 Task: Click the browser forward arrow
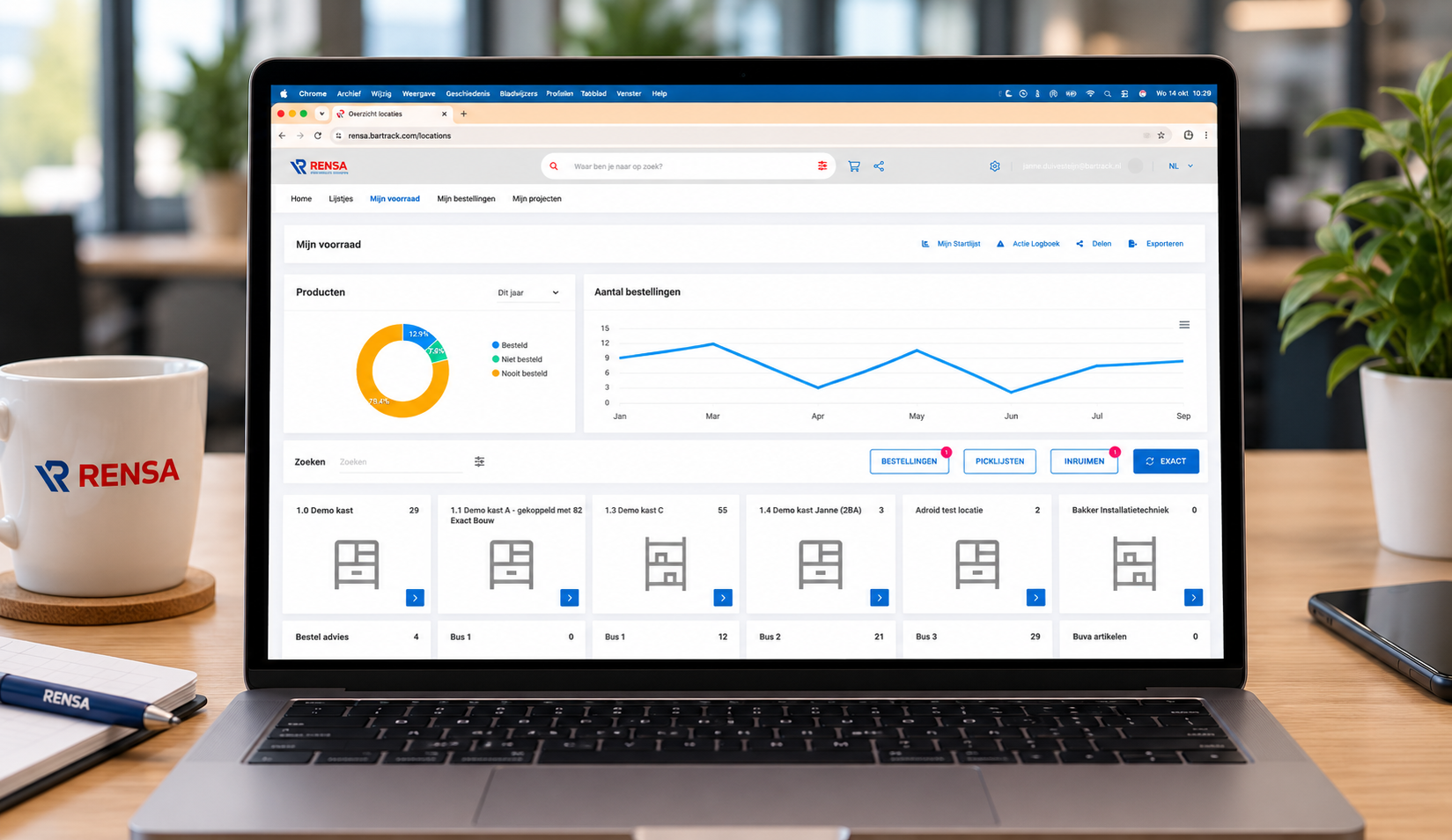coord(299,136)
